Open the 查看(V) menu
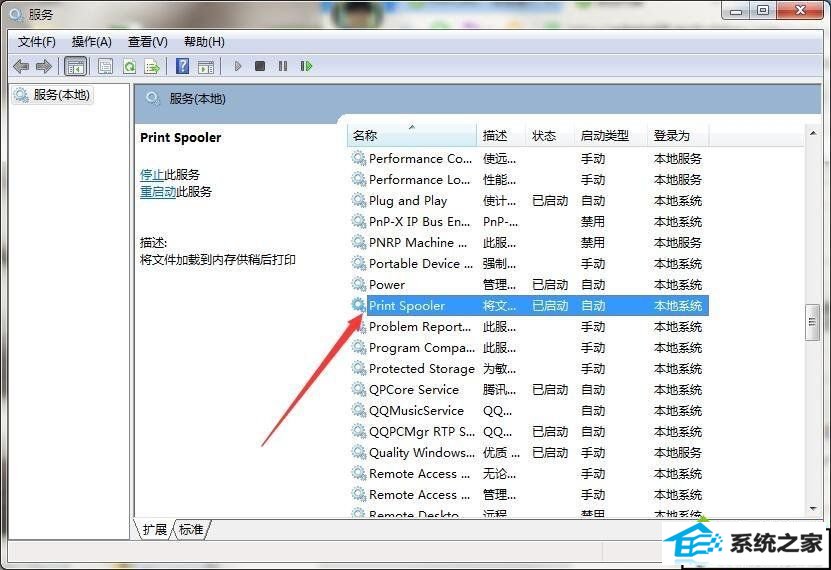This screenshot has height=570, width=831. tap(148, 41)
